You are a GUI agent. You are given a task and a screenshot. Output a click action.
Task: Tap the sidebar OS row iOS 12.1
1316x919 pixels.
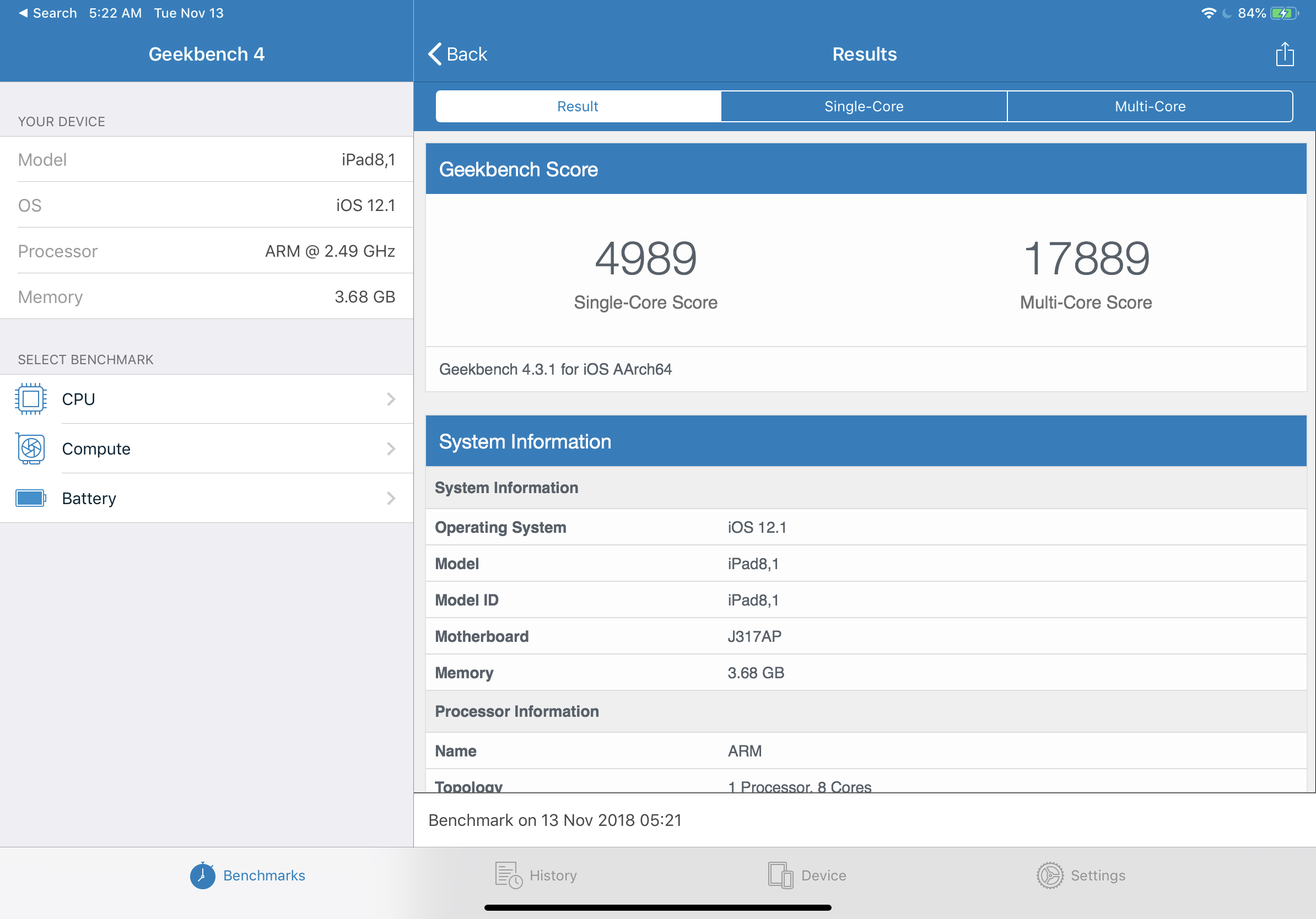point(206,205)
